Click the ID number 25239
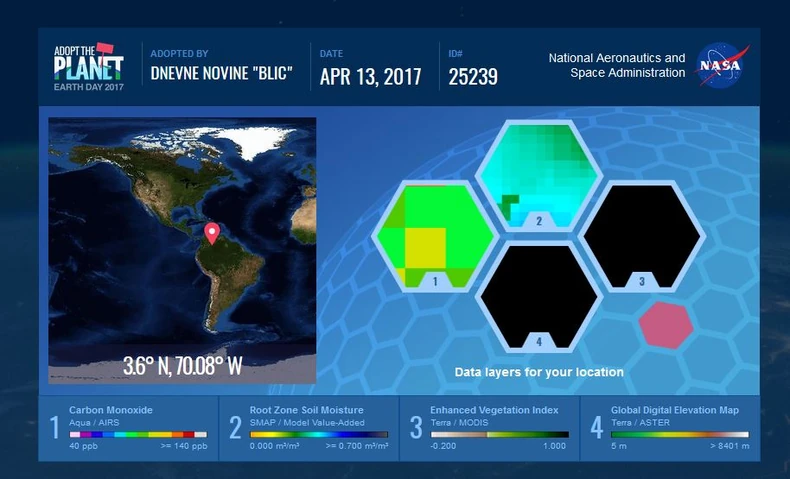 pyautogui.click(x=473, y=77)
